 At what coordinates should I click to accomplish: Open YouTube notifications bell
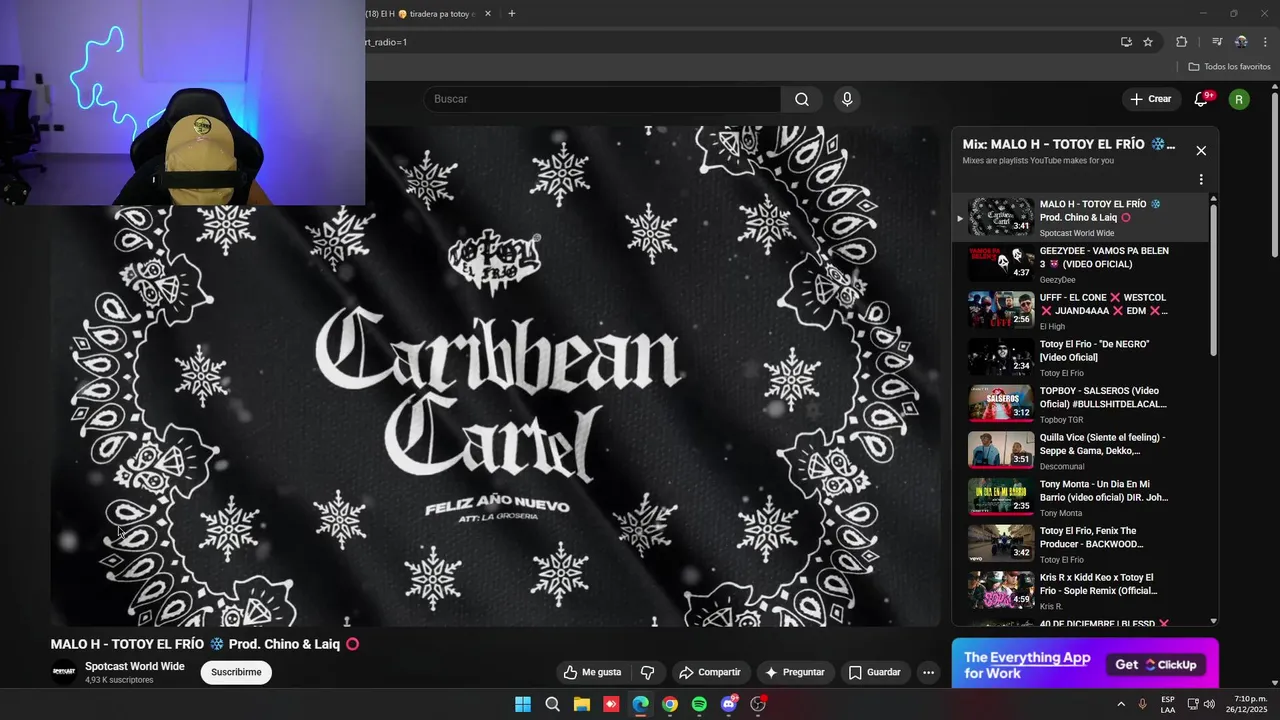coord(1201,99)
